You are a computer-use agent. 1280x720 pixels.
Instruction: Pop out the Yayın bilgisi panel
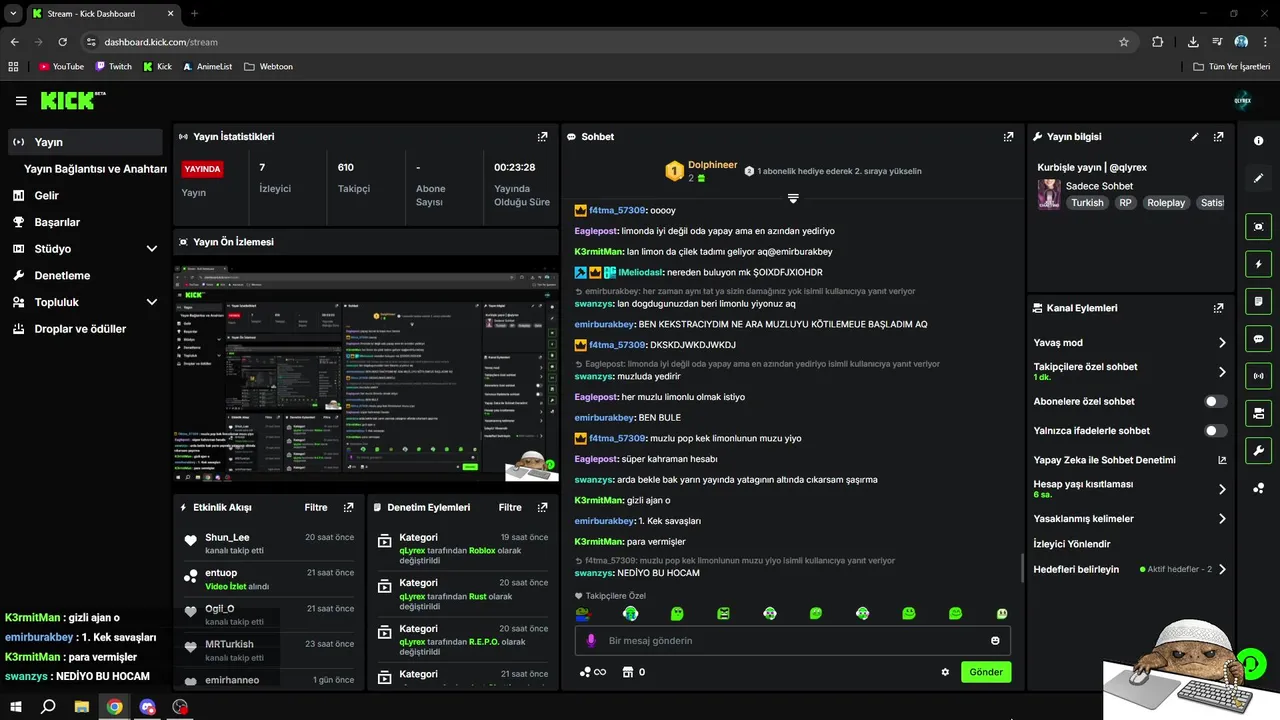(x=1218, y=137)
